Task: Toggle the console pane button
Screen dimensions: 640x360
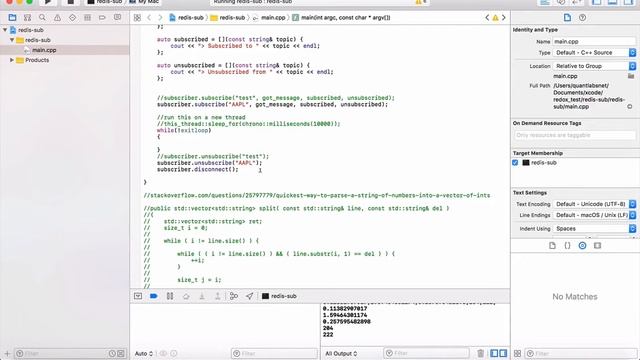Action: coord(503,353)
